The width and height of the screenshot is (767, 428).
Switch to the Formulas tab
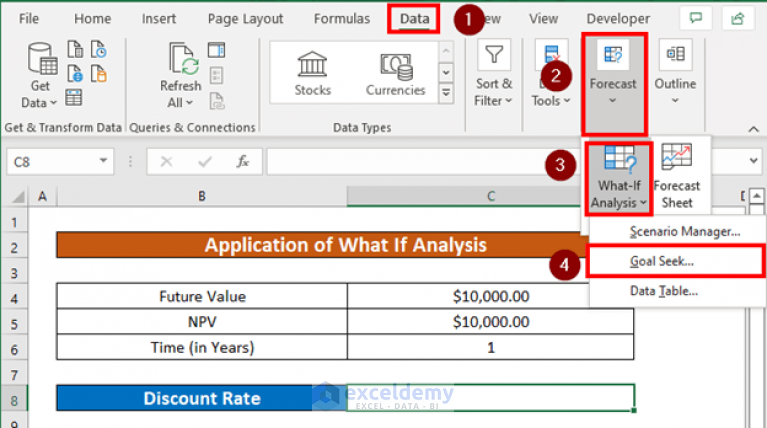(342, 19)
